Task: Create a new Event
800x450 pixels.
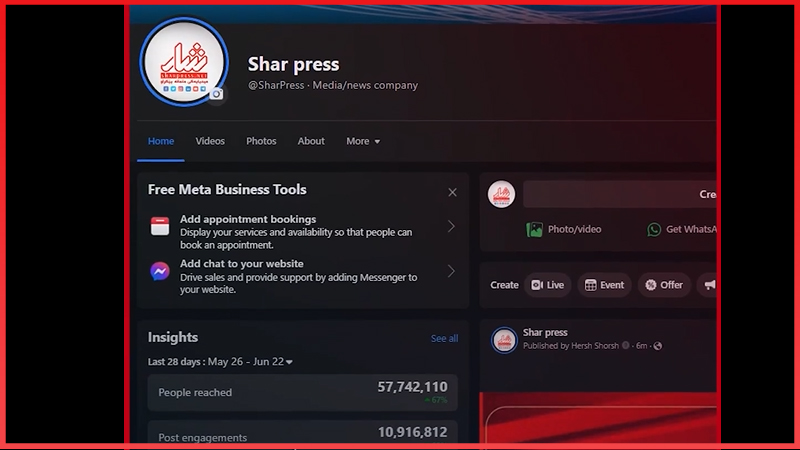Action: [604, 285]
